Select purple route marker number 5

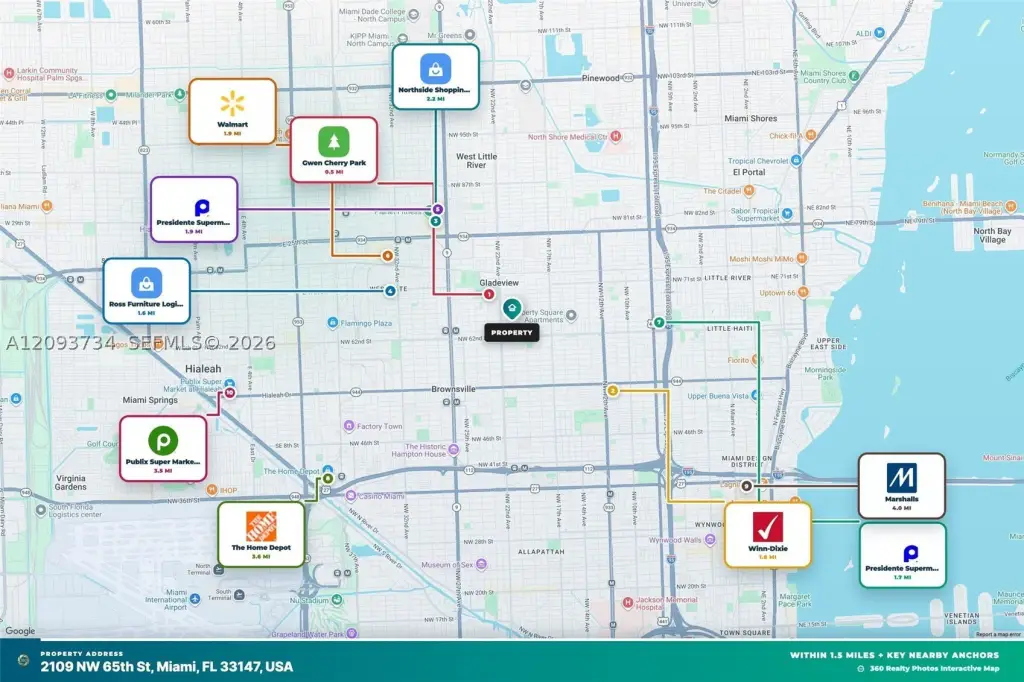click(438, 209)
